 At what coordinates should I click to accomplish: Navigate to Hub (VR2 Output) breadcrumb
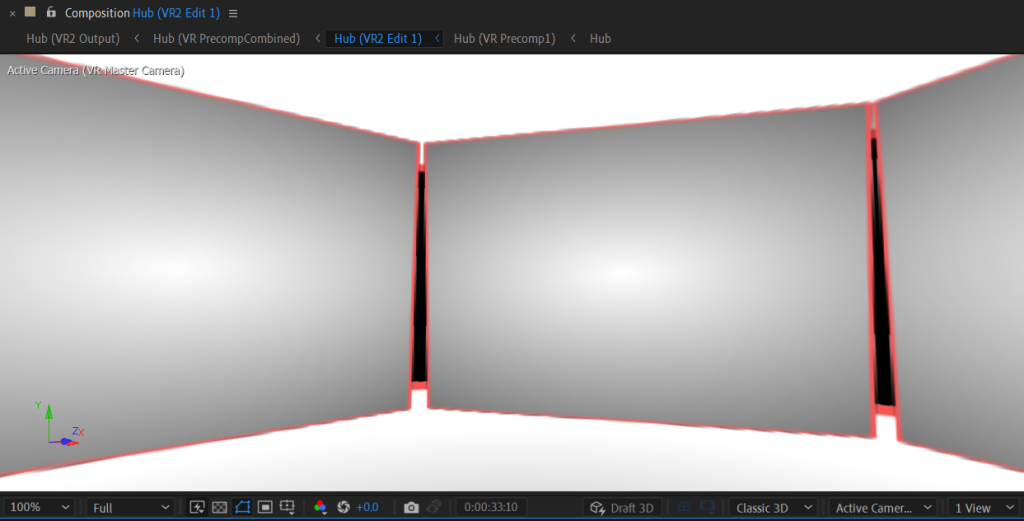click(x=73, y=39)
